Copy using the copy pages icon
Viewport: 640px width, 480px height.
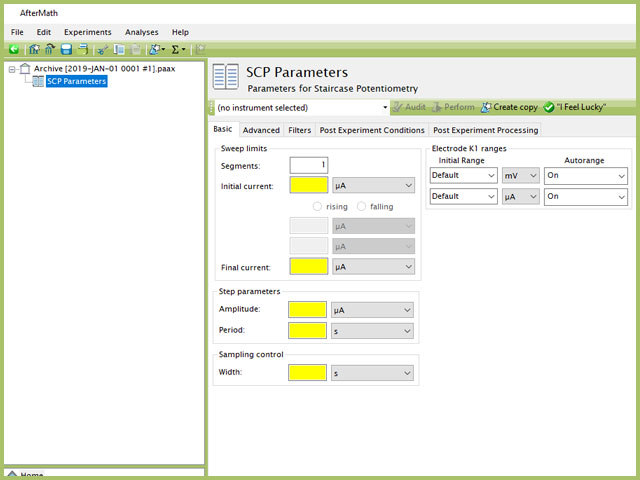tap(119, 49)
